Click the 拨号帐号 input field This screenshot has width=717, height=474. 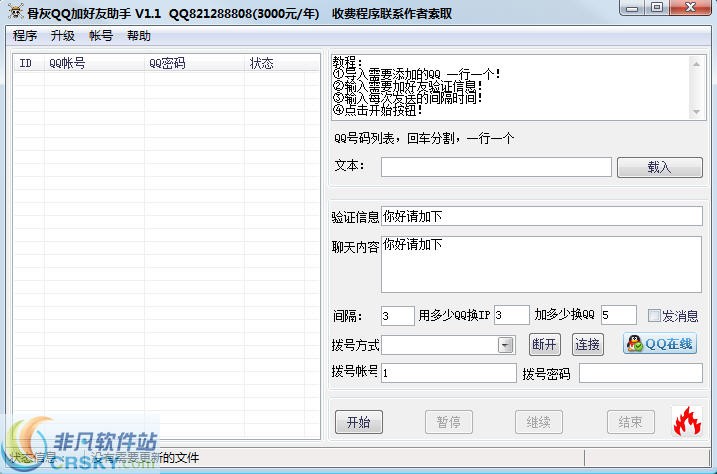[x=449, y=373]
